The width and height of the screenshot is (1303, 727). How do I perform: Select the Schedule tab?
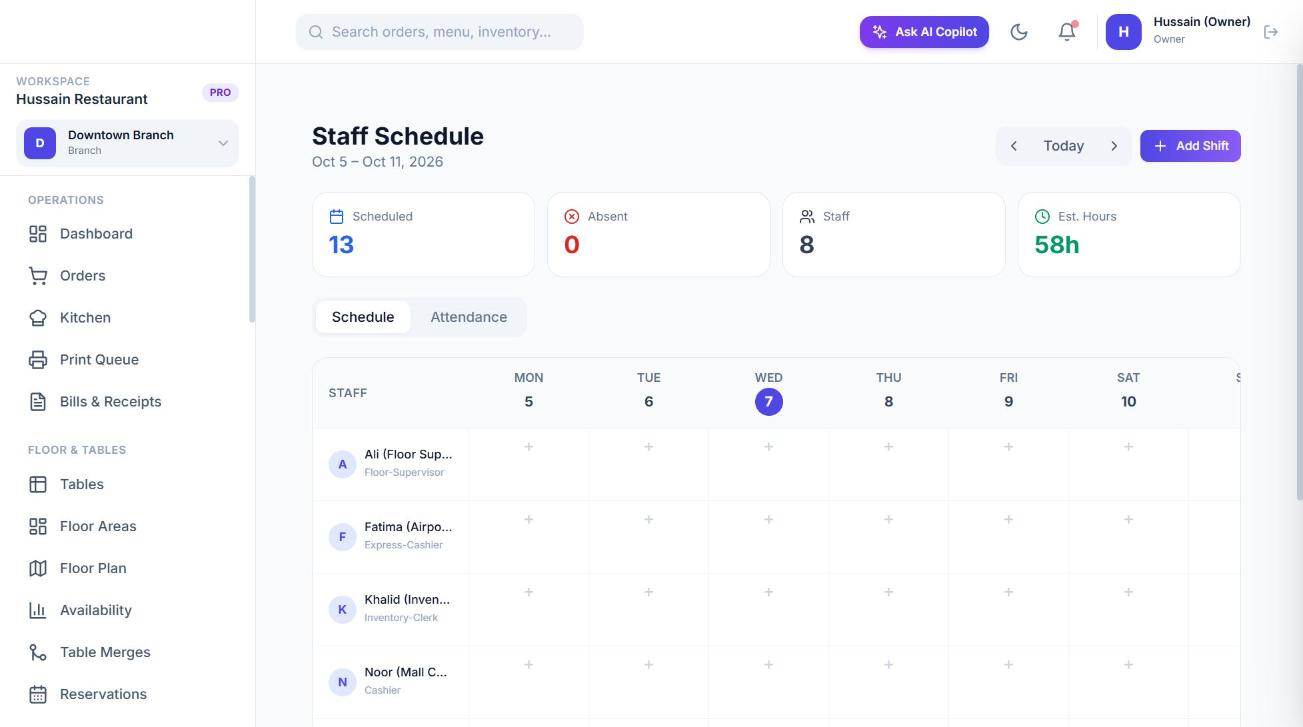pos(363,317)
